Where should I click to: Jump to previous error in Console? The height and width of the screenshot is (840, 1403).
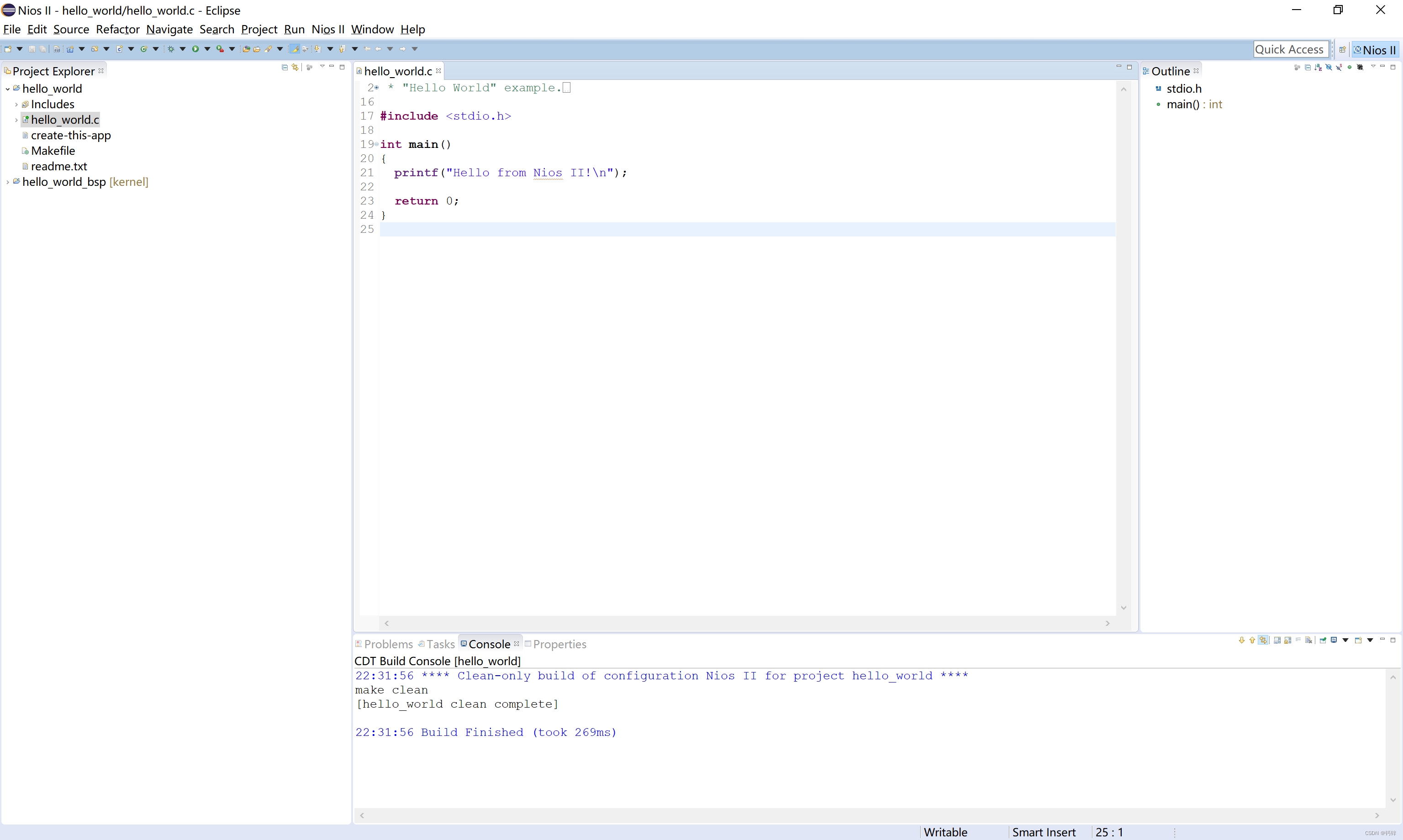point(1252,640)
